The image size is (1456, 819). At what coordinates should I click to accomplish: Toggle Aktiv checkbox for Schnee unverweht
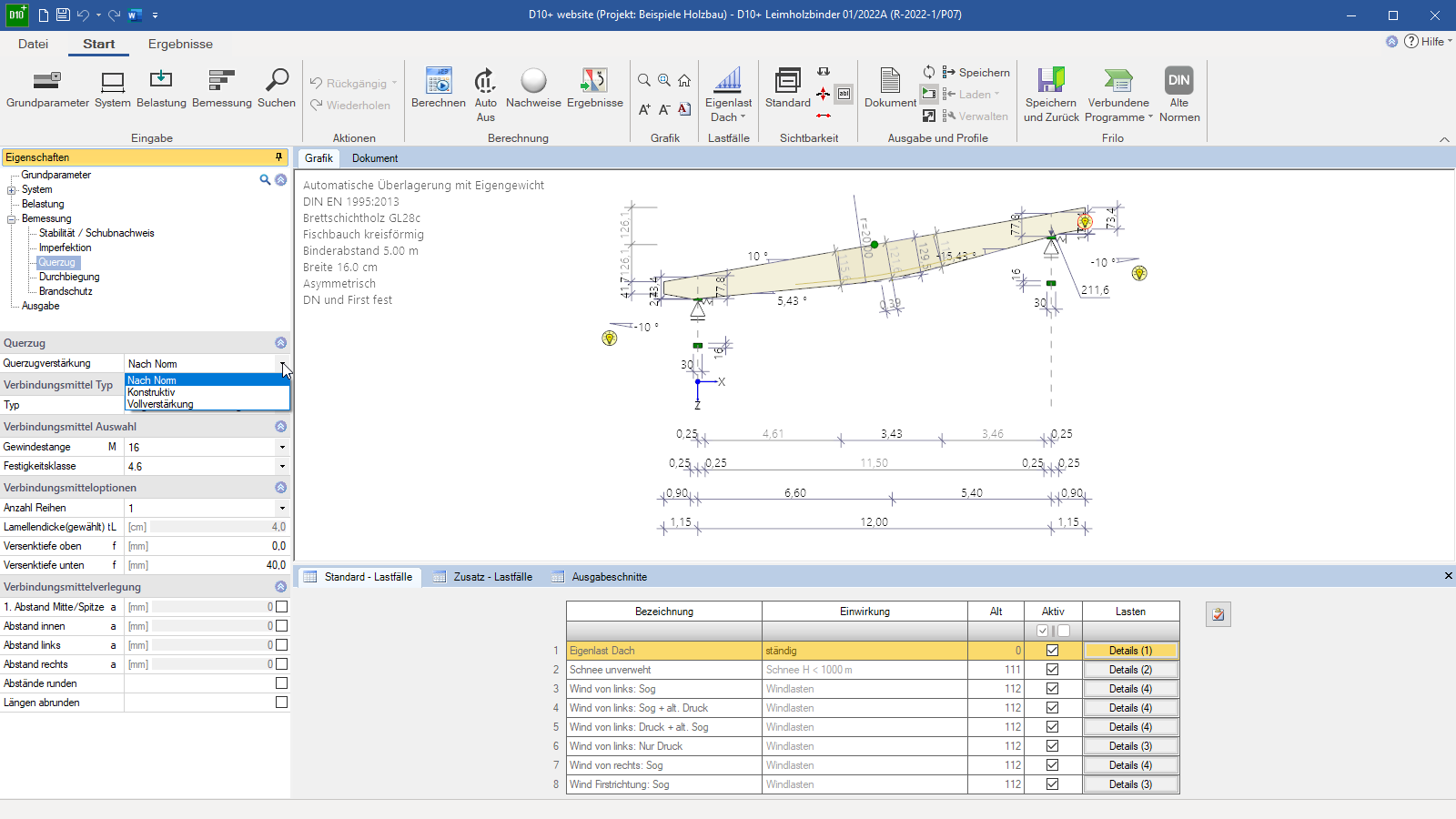pos(1053,670)
